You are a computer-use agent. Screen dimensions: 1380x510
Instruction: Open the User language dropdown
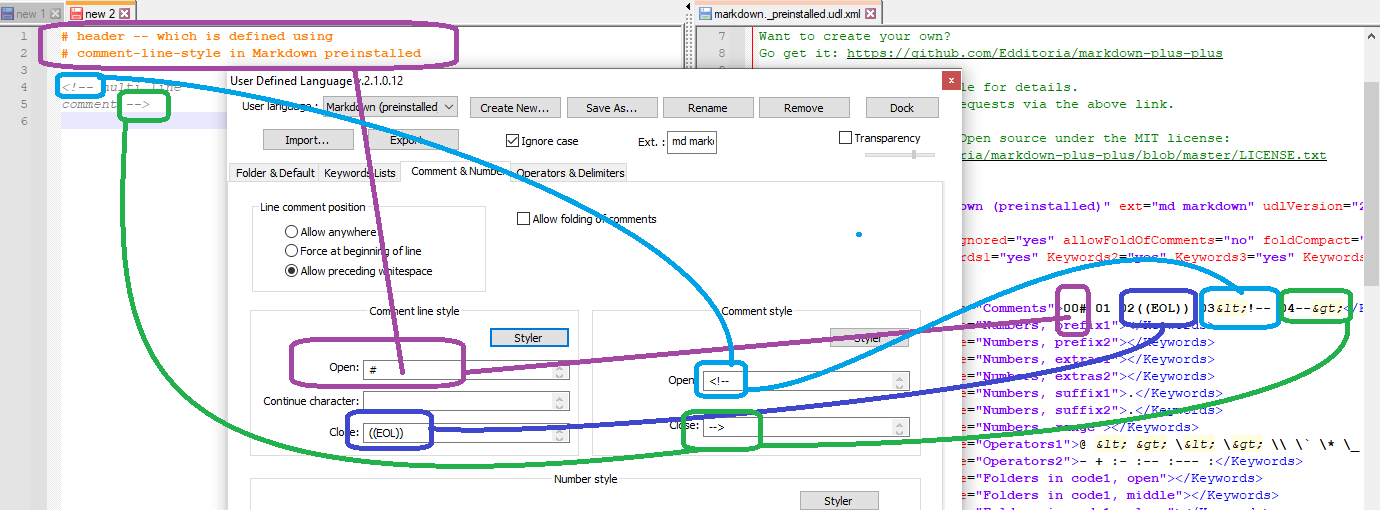pos(391,107)
